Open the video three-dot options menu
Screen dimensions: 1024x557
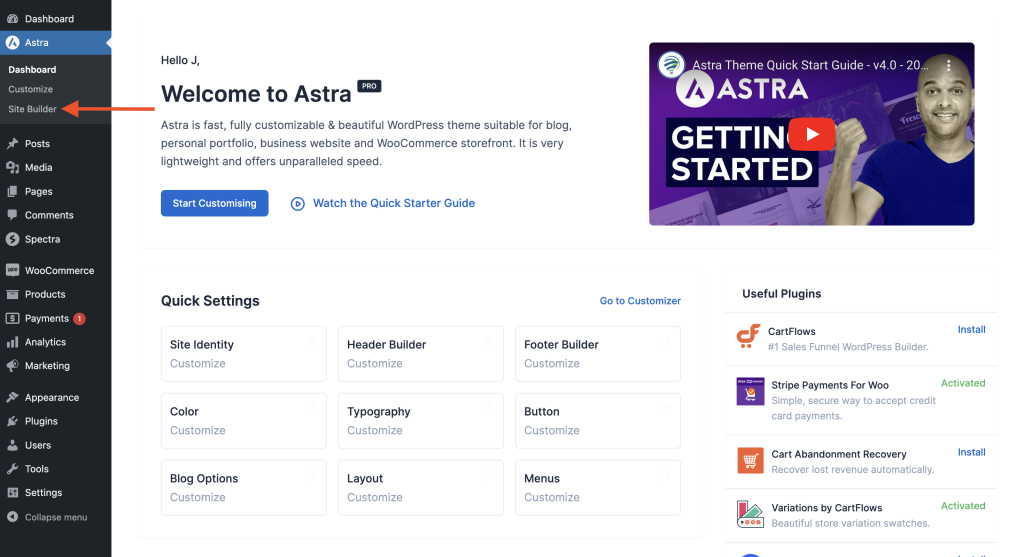click(x=949, y=65)
